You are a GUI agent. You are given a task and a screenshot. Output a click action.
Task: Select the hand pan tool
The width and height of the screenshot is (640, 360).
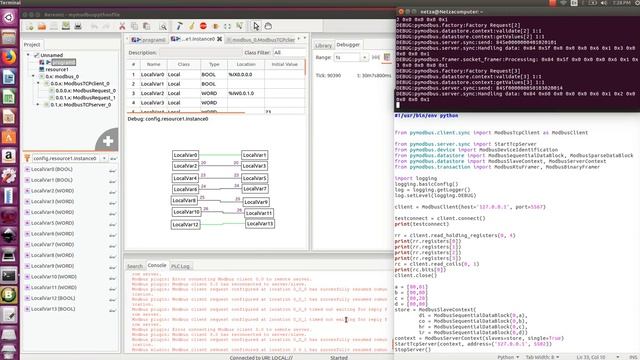[x=268, y=26]
